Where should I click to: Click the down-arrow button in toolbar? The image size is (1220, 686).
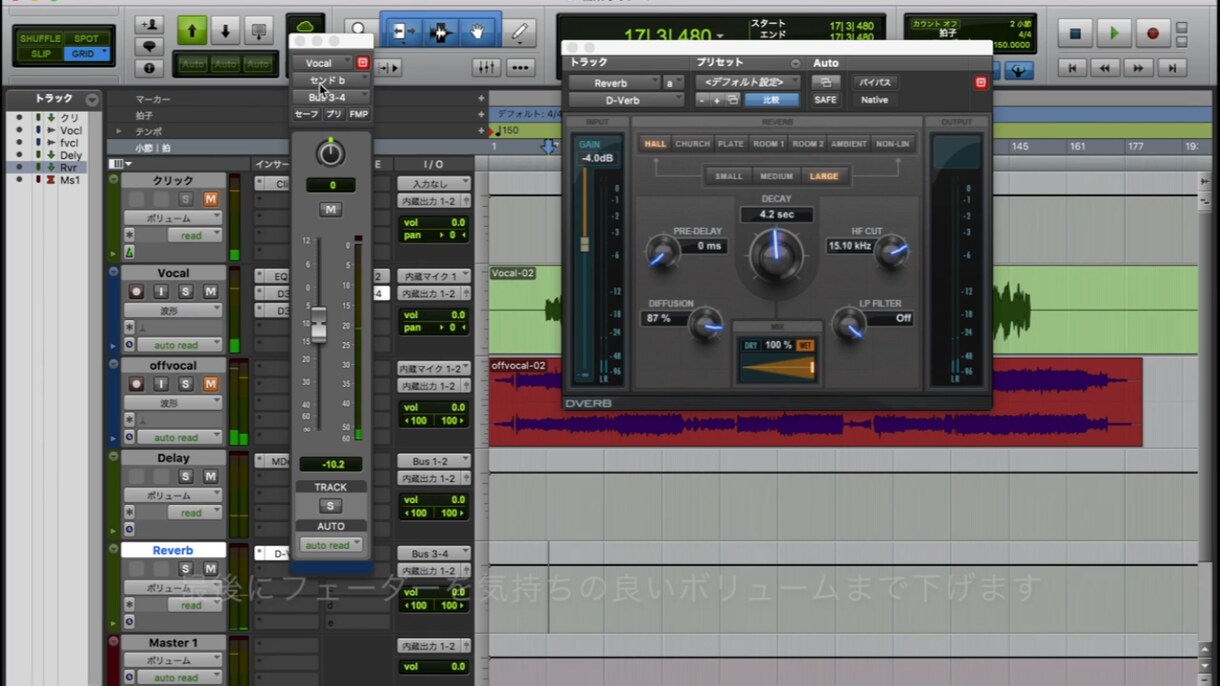coord(225,32)
